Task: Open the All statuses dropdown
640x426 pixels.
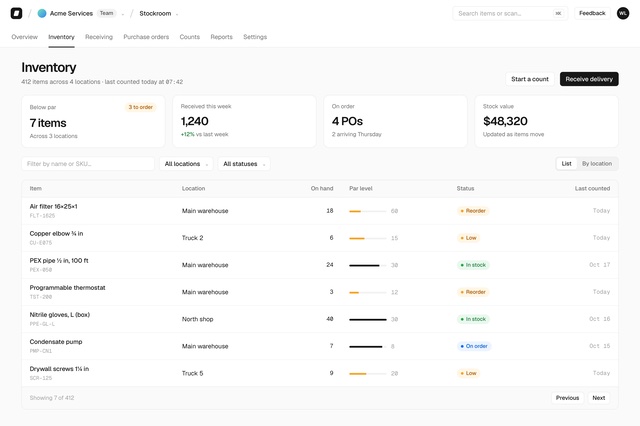Action: click(x=244, y=164)
